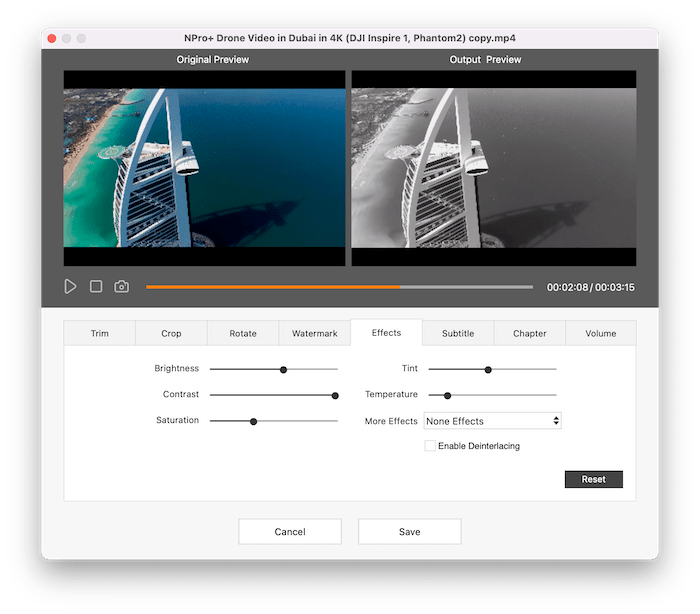
Task: Open the Subtitle tab
Action: coord(458,333)
